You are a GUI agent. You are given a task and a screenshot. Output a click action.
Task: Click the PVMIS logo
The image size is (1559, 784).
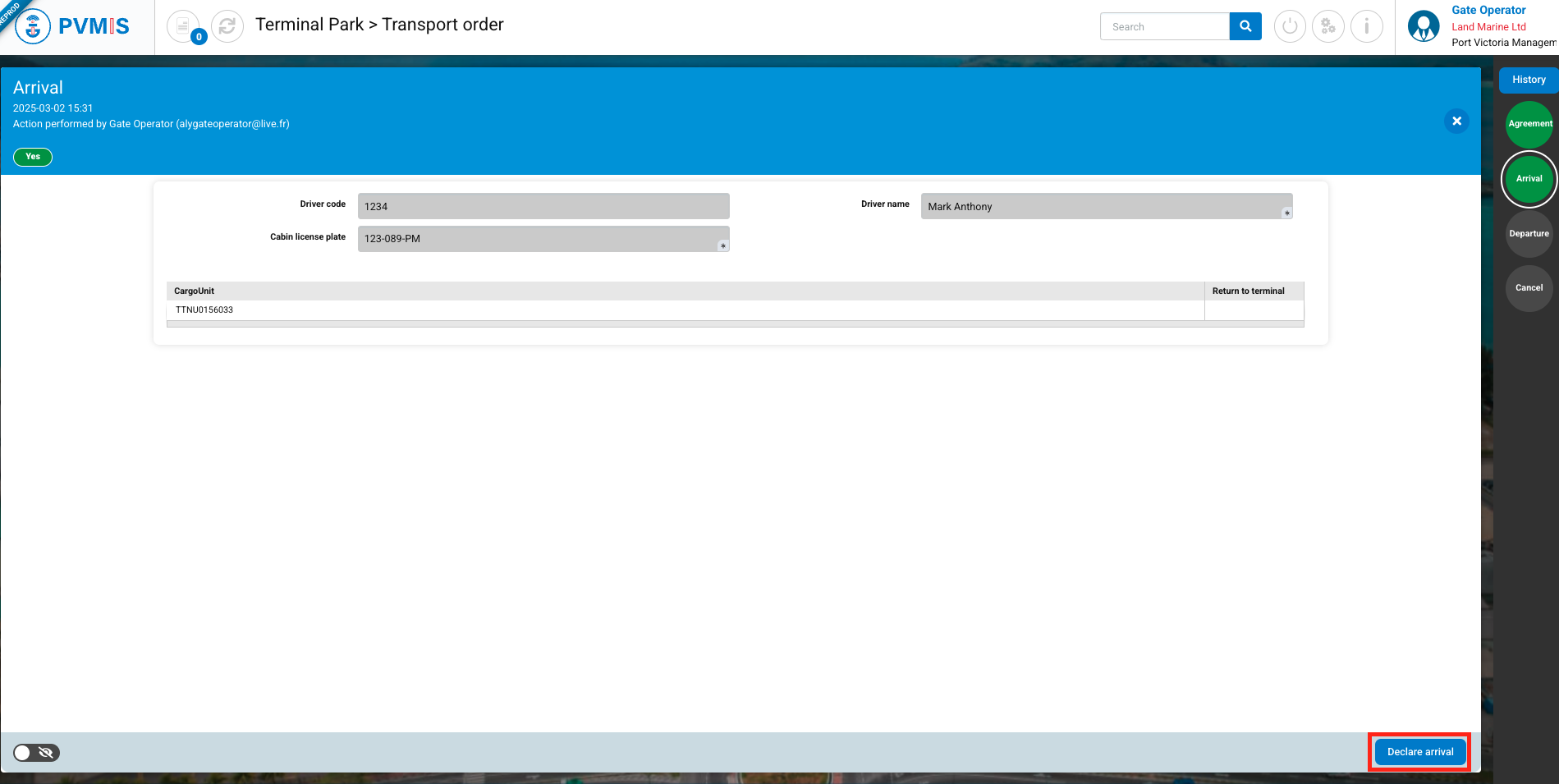point(74,26)
